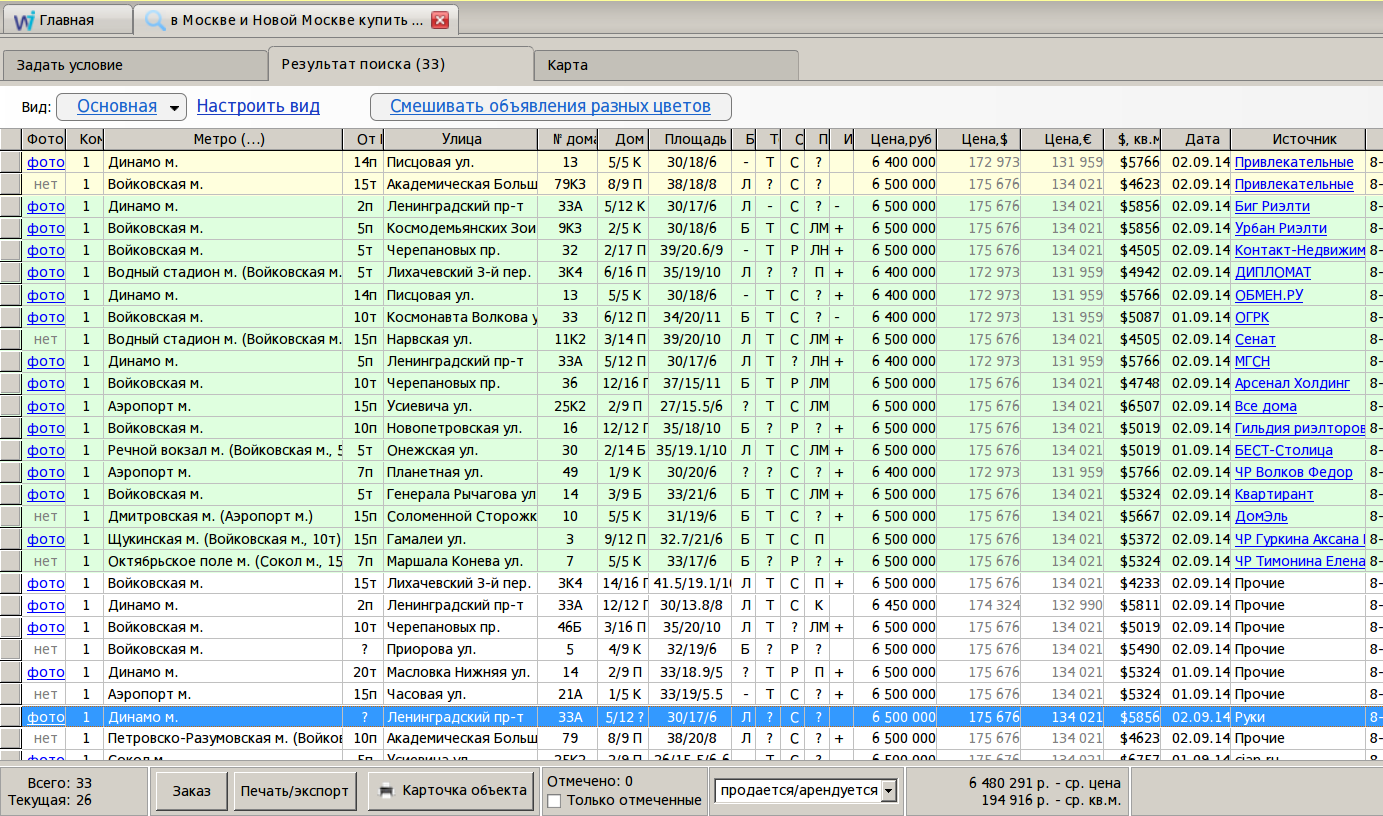Image resolution: width=1383 pixels, height=816 pixels.
Task: Select the Нарвская ул. street cell
Action: tap(461, 339)
